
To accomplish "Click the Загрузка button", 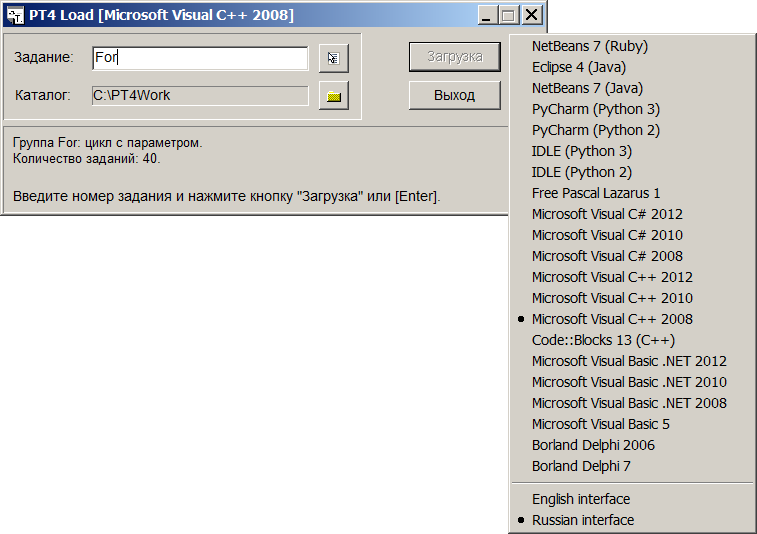I will pyautogui.click(x=454, y=57).
